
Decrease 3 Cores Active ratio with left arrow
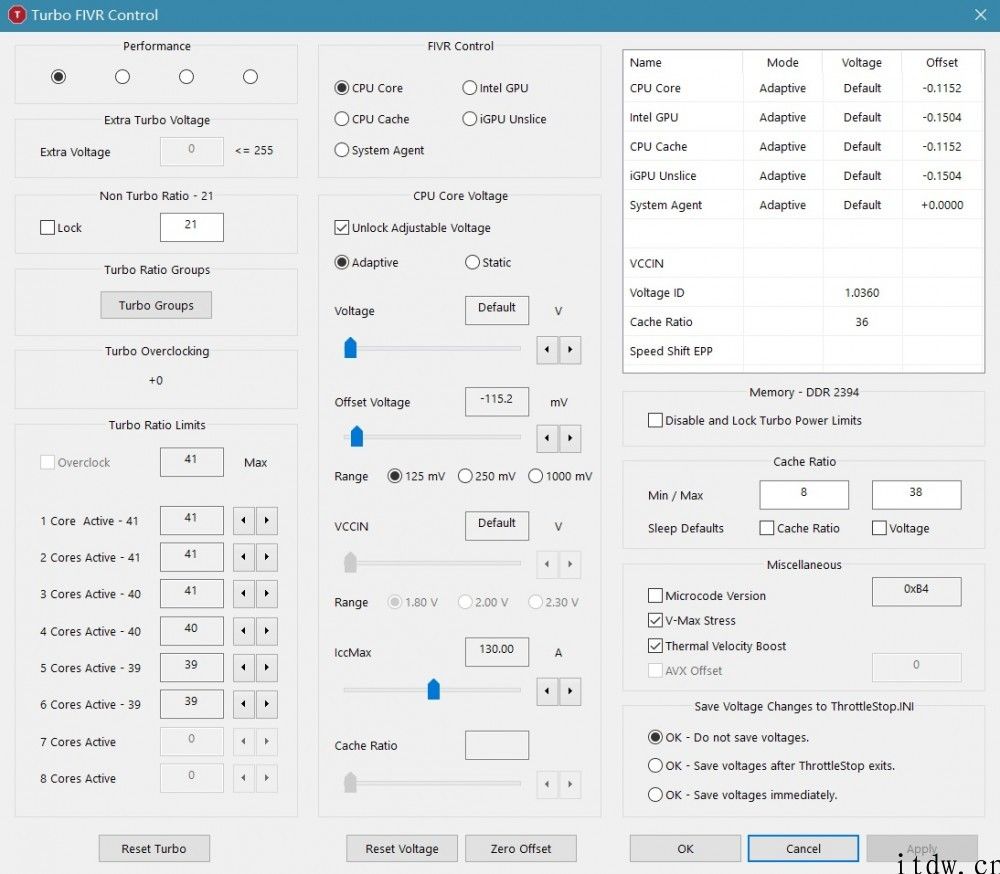tap(244, 593)
